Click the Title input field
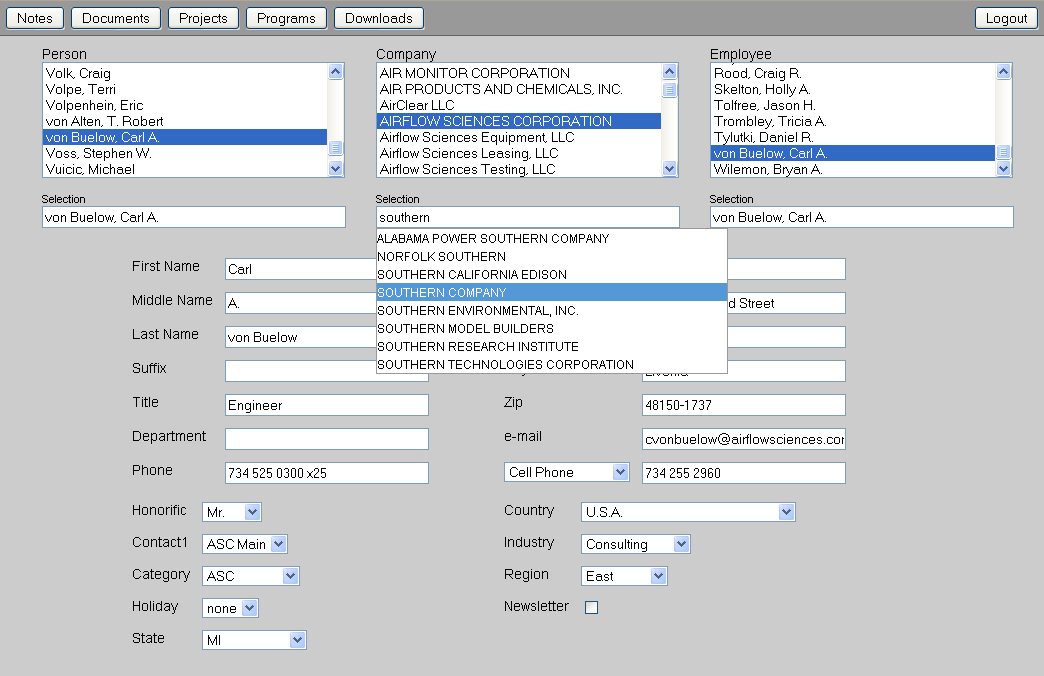Viewport: 1044px width, 676px height. coord(327,405)
